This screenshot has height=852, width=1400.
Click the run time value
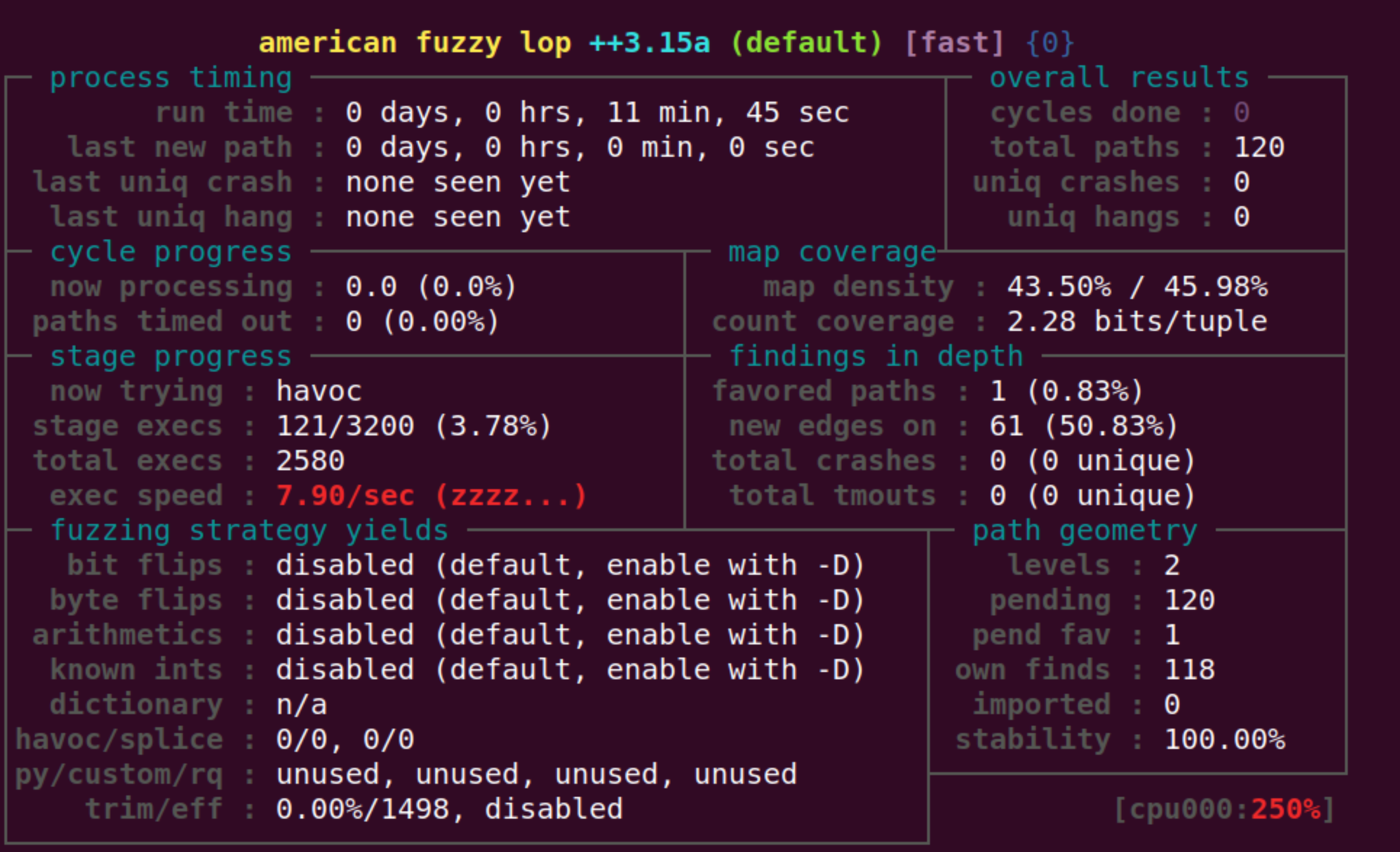click(597, 113)
